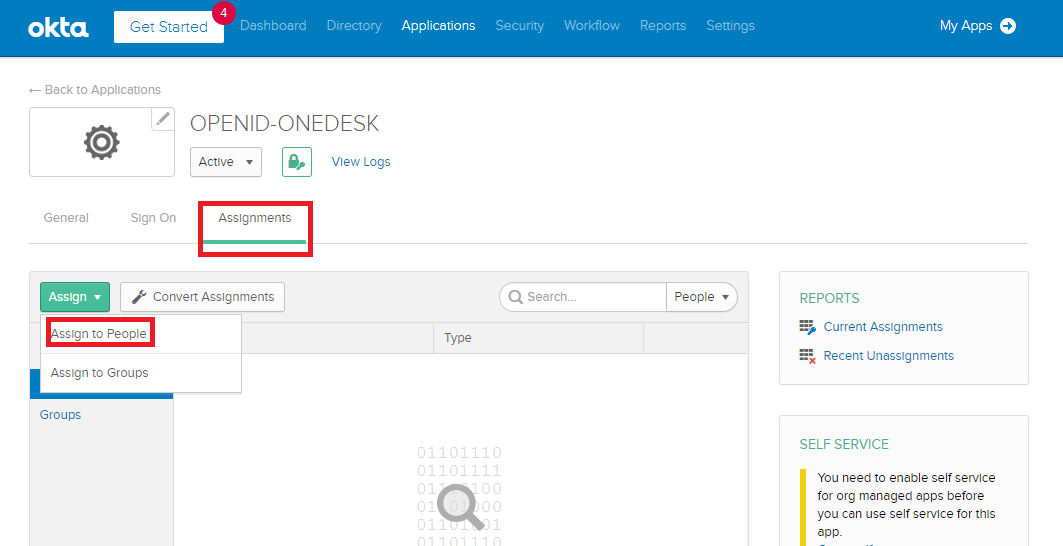Open the Assign dropdown button
Image resolution: width=1063 pixels, height=546 pixels.
tap(75, 297)
